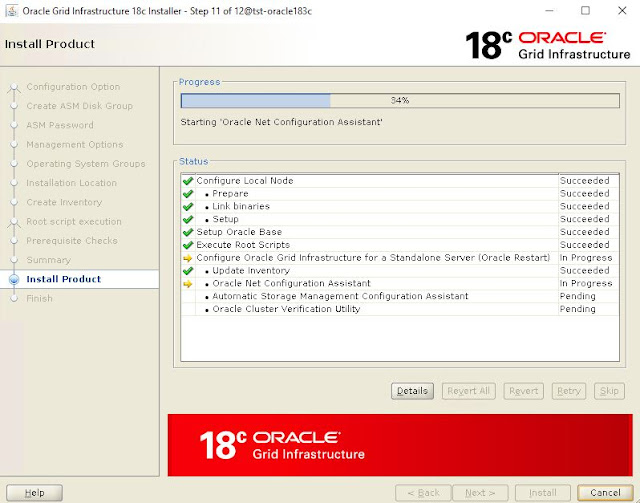Click the Finish step node circle

(x=14, y=298)
